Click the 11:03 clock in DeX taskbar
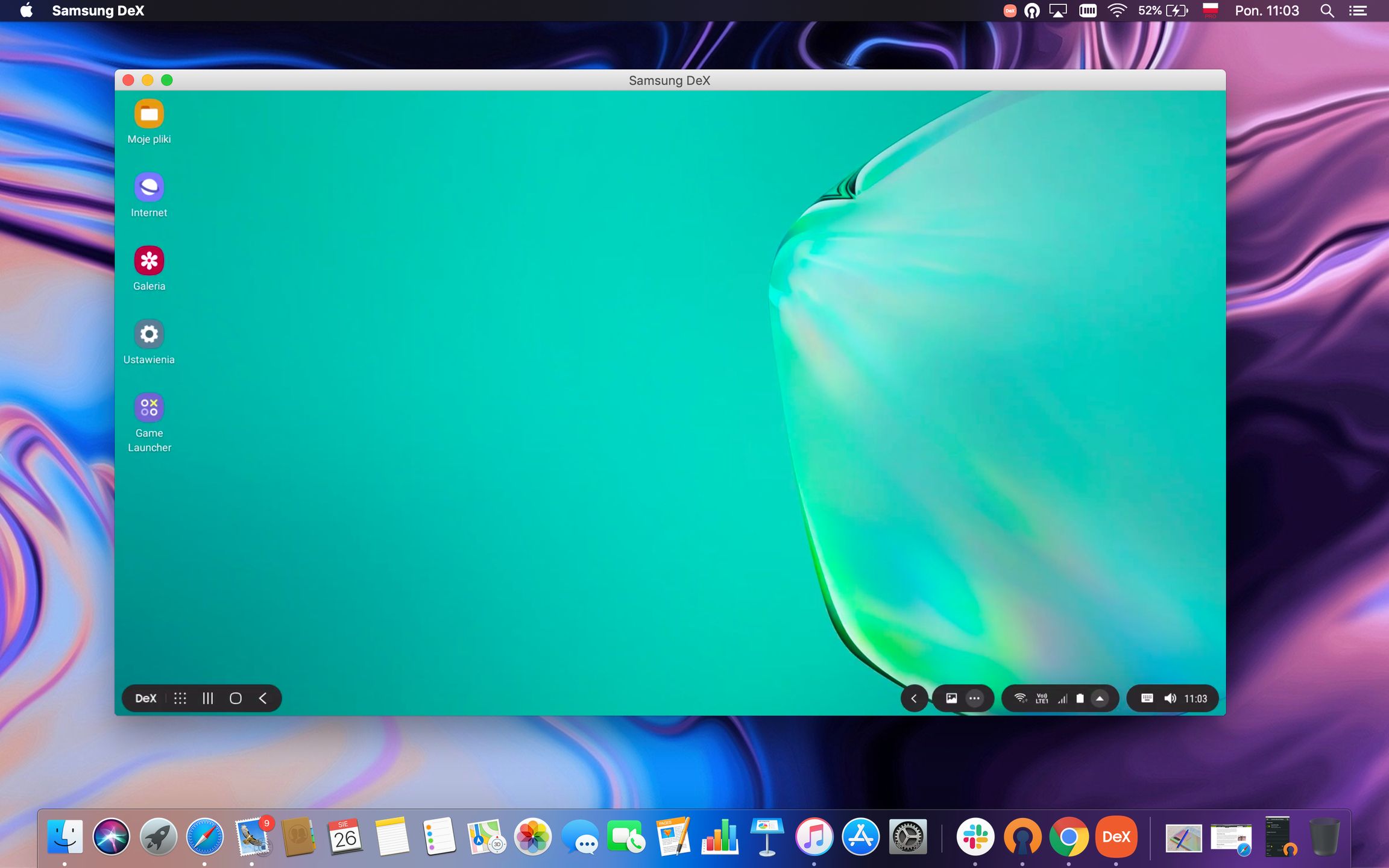Viewport: 1389px width, 868px height. click(x=1195, y=698)
